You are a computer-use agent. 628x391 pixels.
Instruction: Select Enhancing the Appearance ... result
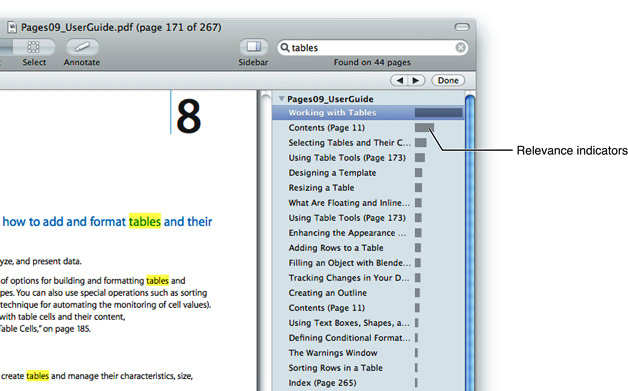(x=368, y=233)
